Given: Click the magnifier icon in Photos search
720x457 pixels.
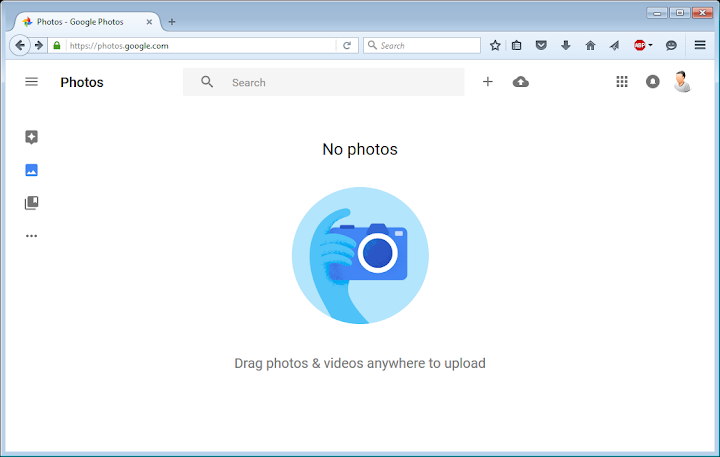Looking at the screenshot, I should tap(207, 82).
